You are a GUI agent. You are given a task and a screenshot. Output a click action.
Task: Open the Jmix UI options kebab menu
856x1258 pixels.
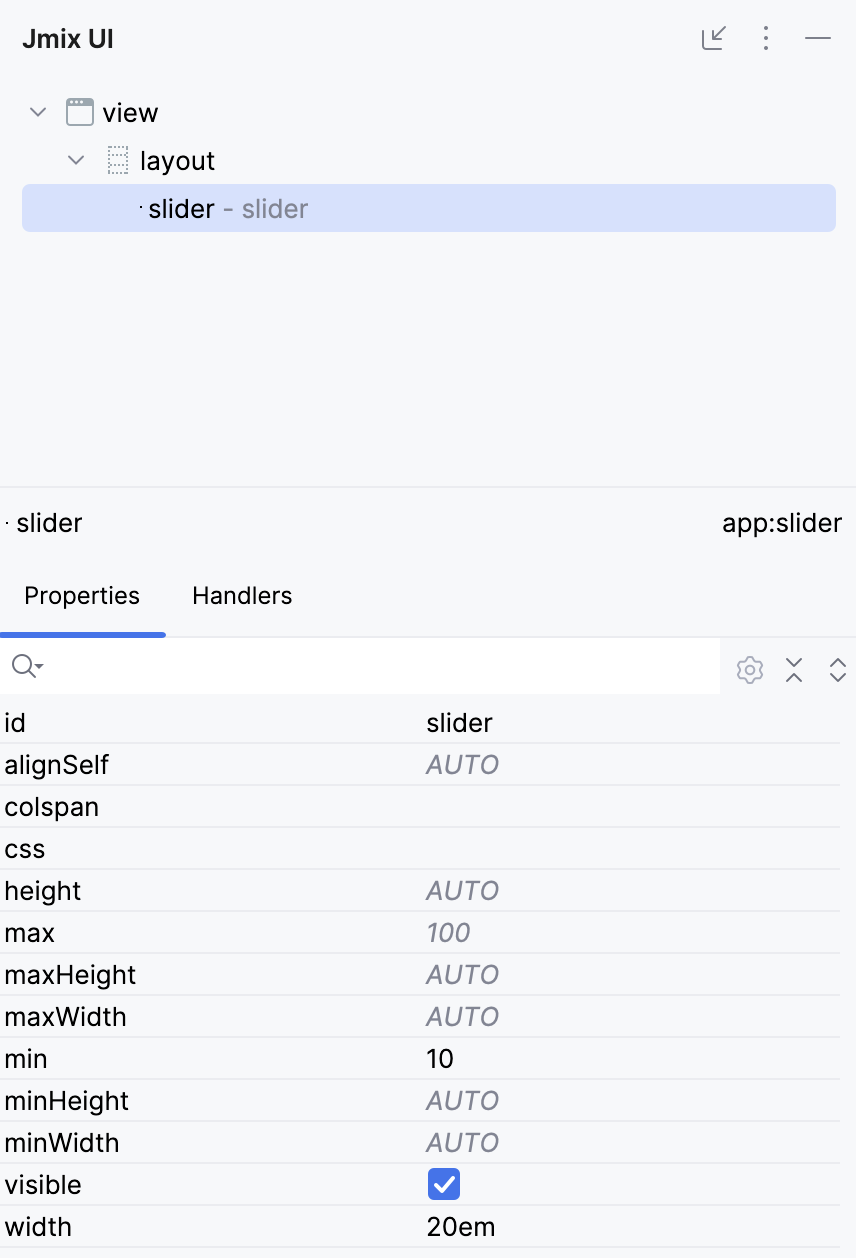click(x=766, y=39)
